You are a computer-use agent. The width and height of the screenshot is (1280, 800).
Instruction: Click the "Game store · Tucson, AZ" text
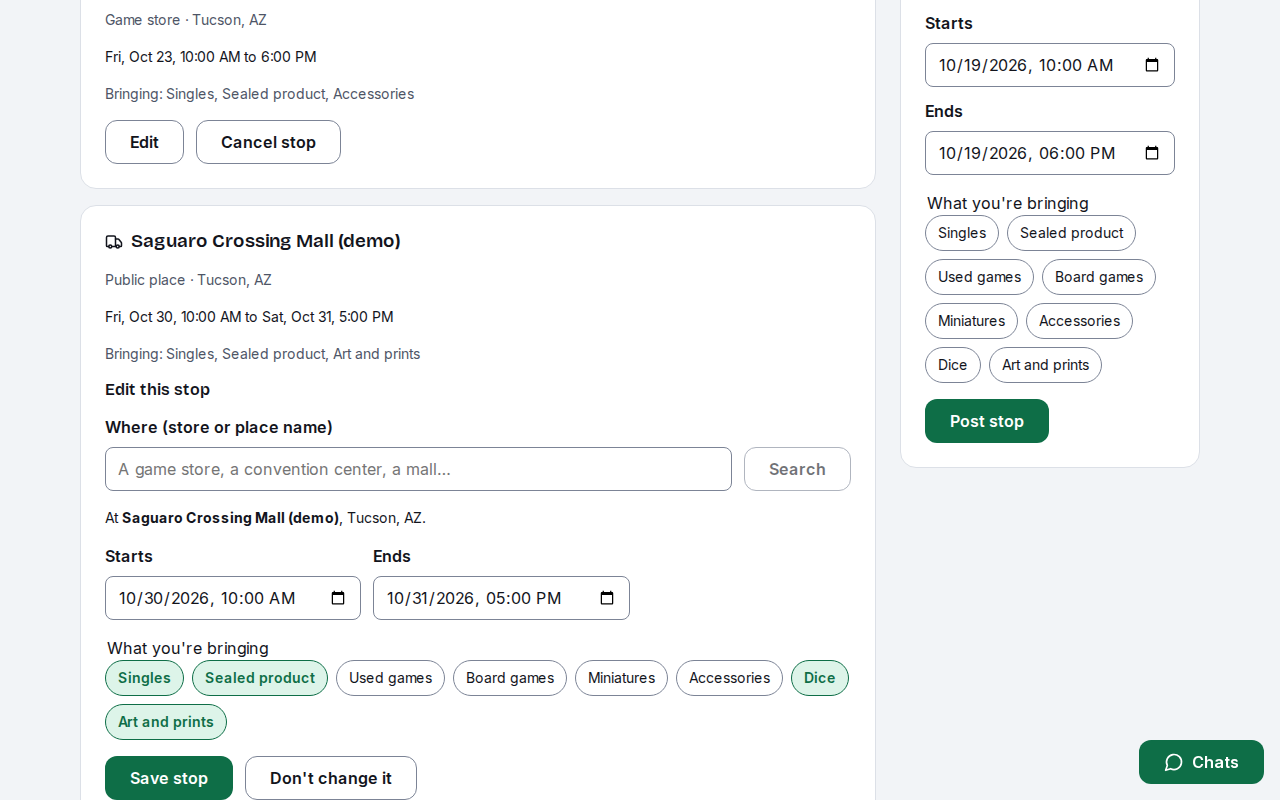click(x=186, y=20)
